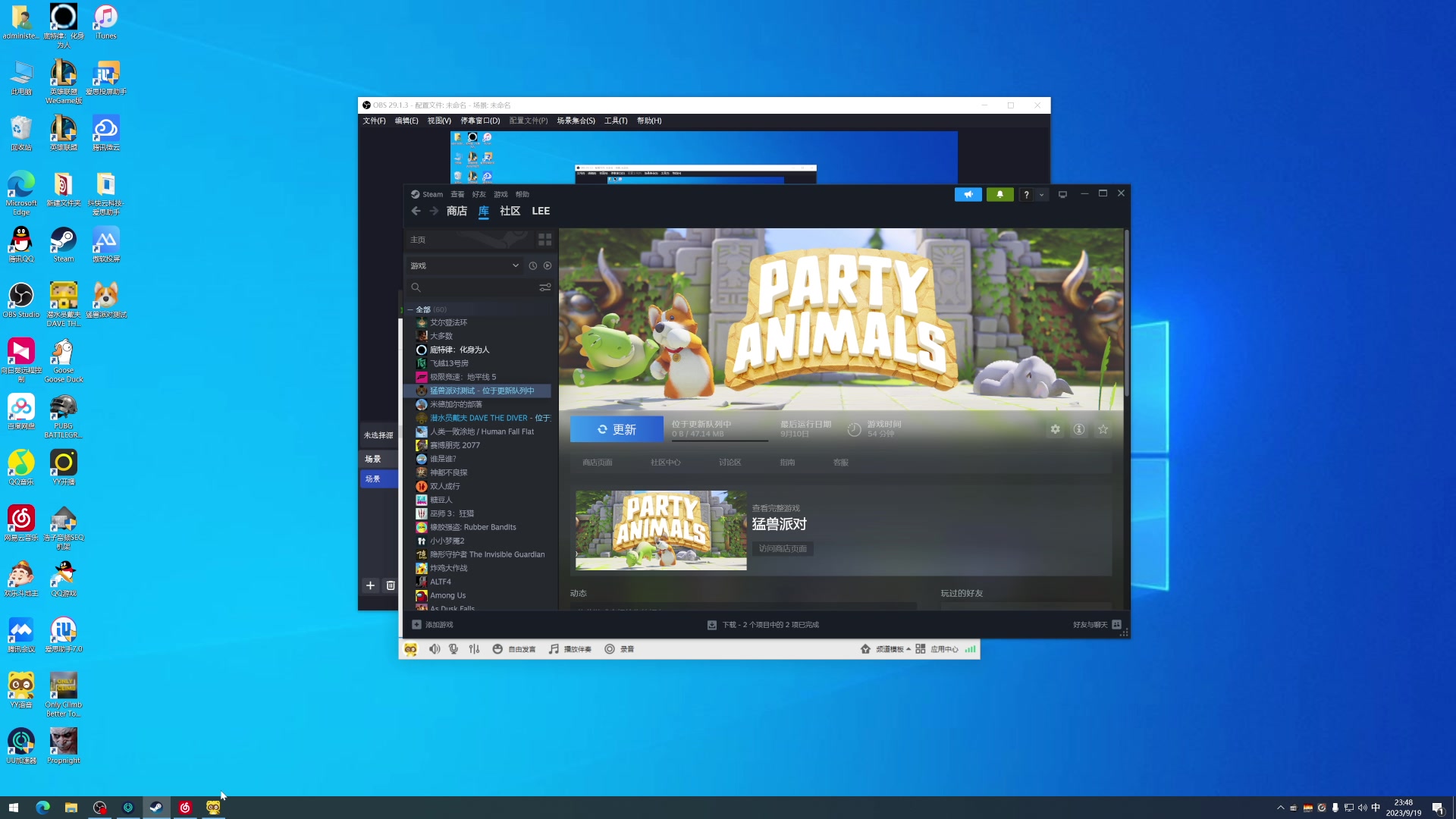
Task: Click the Steam announcements megaphone icon
Action: point(968,195)
